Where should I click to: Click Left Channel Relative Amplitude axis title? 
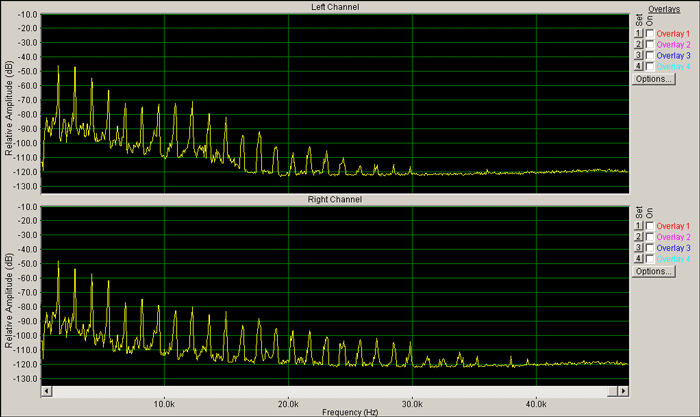click(9, 108)
